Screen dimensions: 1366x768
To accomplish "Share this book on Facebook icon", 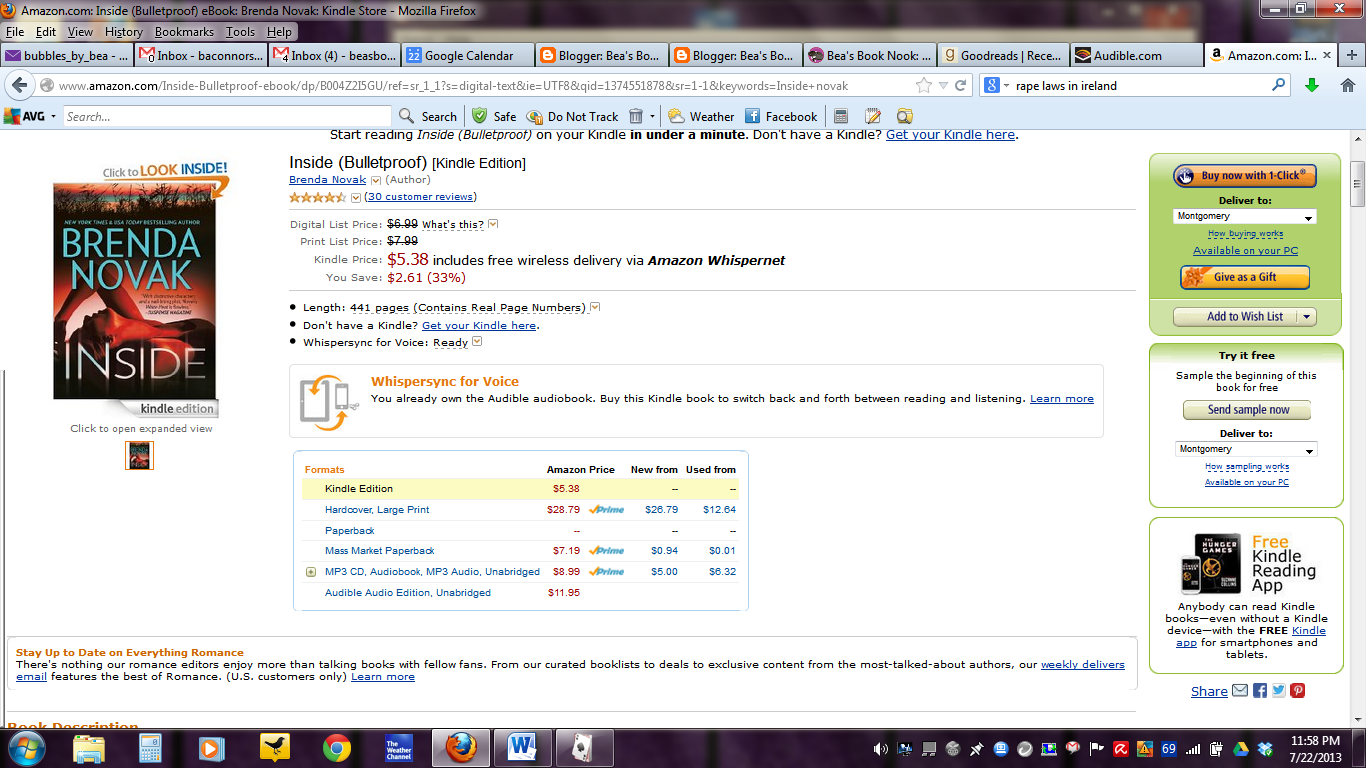I will (1260, 690).
